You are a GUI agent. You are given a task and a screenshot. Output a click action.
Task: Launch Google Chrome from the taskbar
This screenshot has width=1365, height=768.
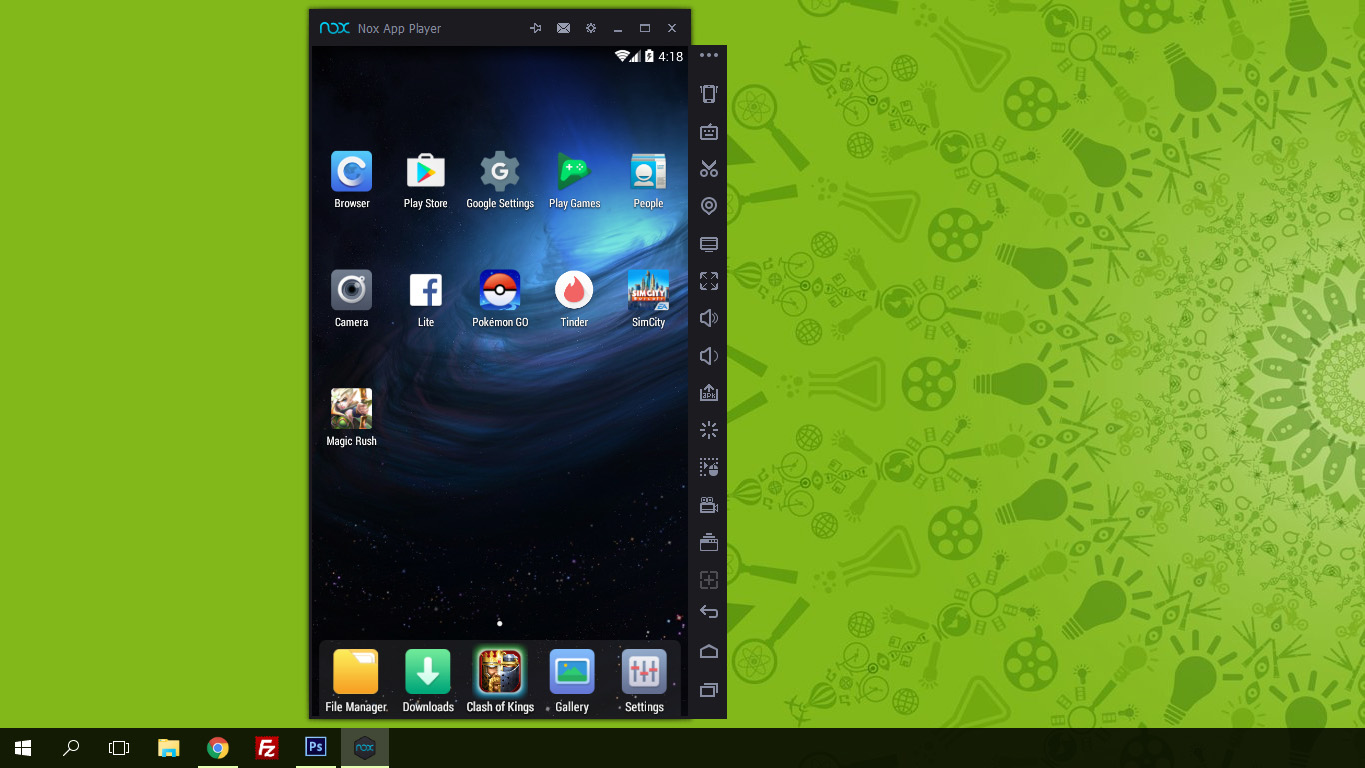click(218, 748)
